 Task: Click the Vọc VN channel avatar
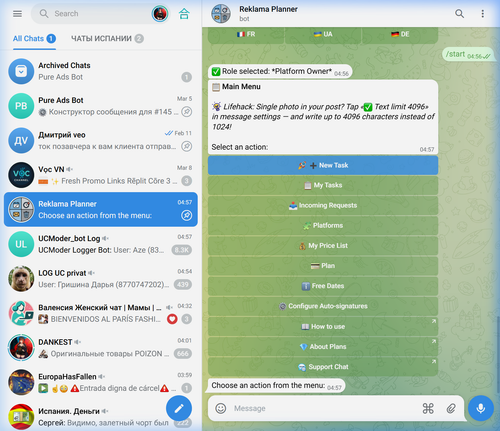click(x=21, y=175)
